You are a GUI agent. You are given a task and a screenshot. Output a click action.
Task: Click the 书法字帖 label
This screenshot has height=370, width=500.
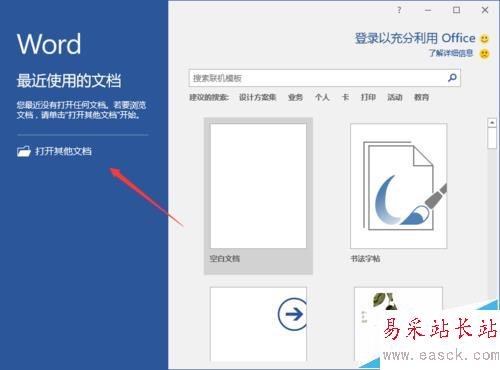365,259
